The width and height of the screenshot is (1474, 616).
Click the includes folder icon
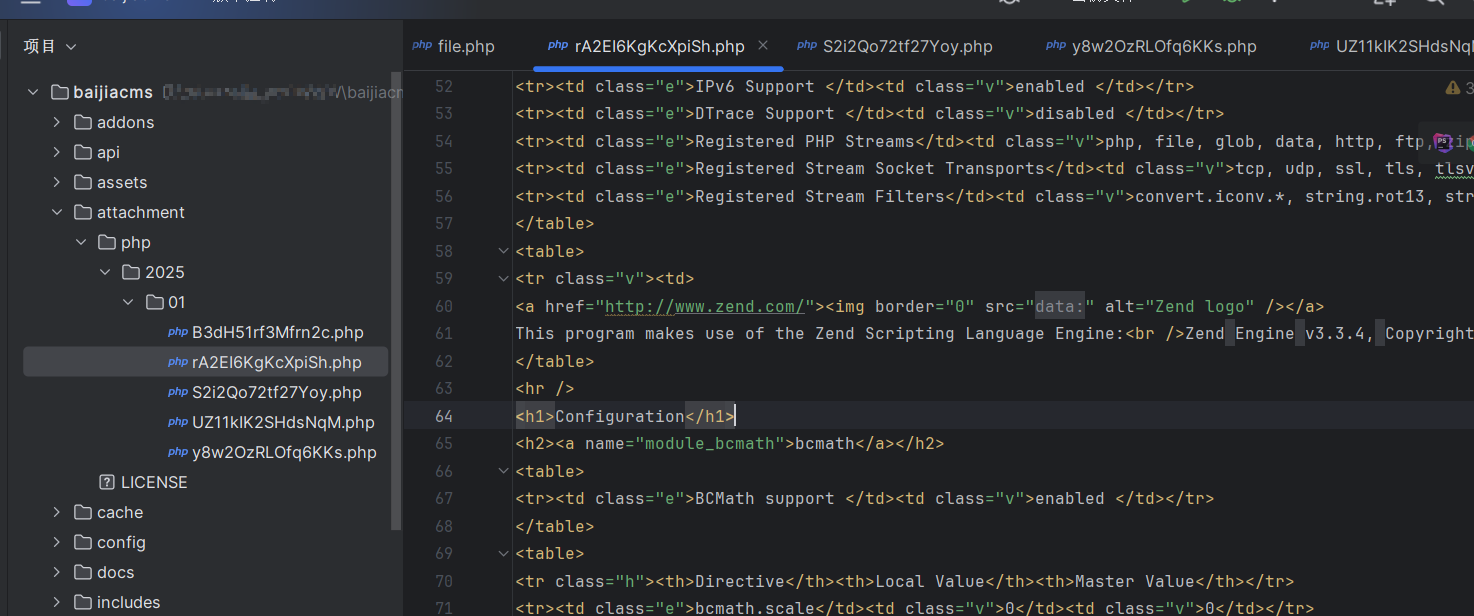coord(83,602)
